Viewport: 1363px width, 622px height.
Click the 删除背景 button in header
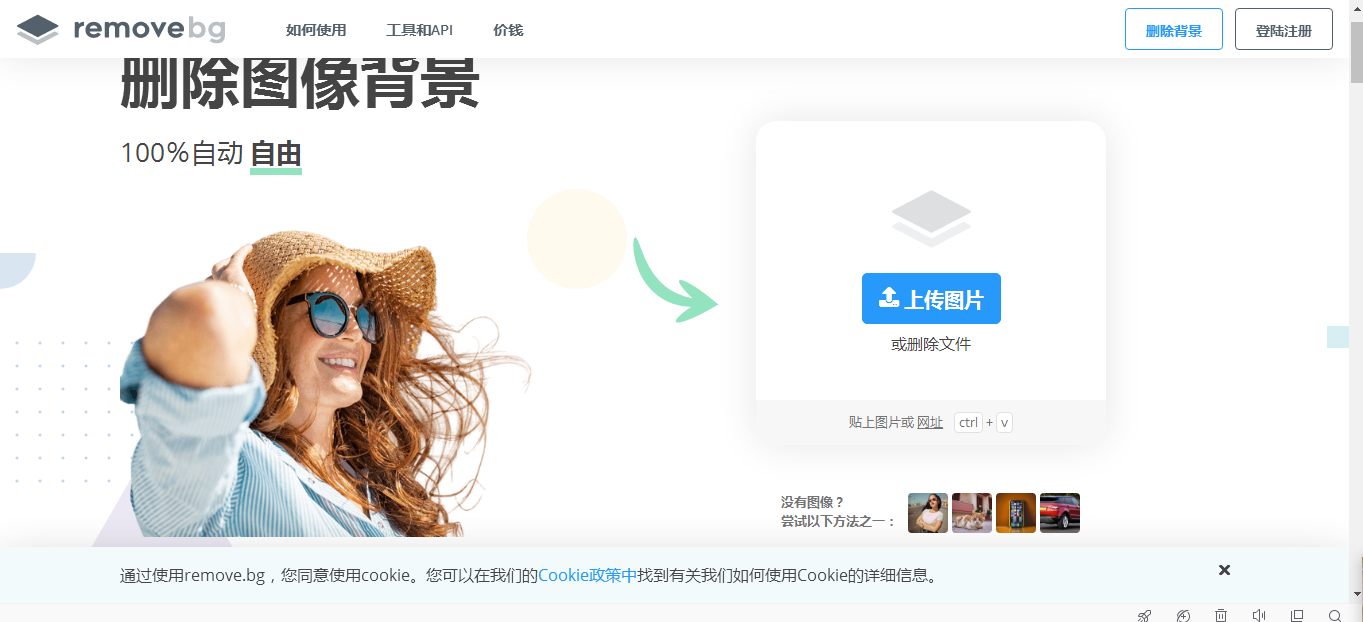click(1174, 29)
